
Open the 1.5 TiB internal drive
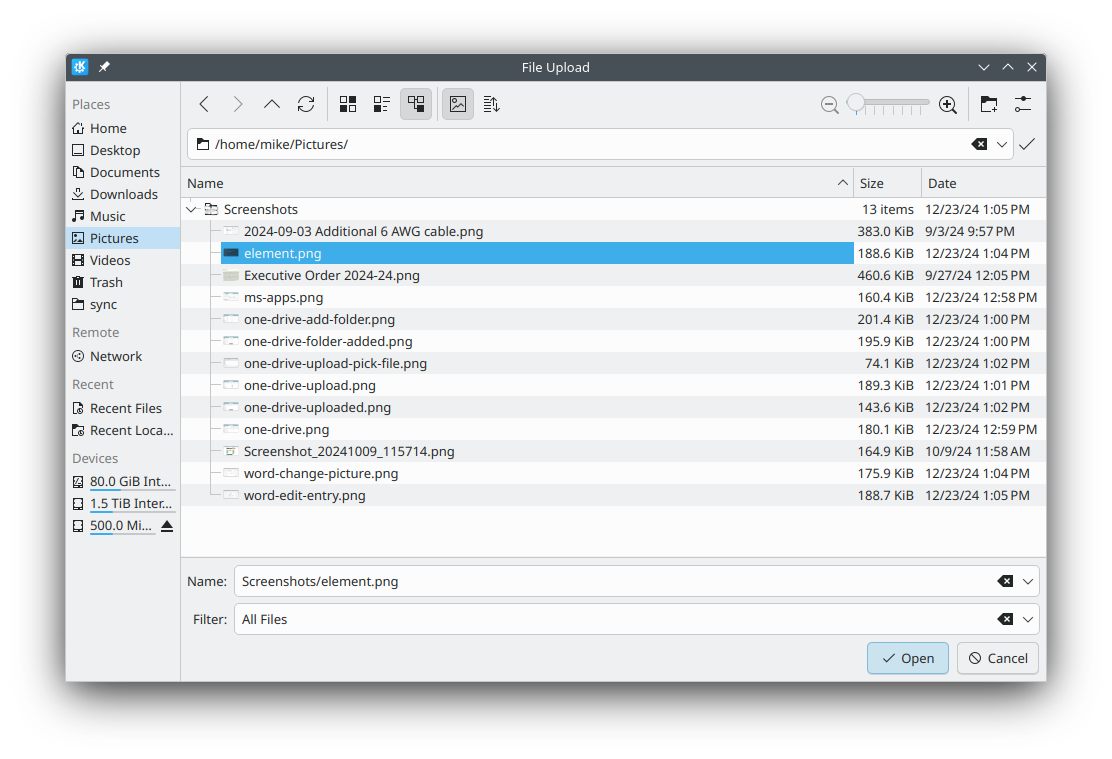pos(123,504)
